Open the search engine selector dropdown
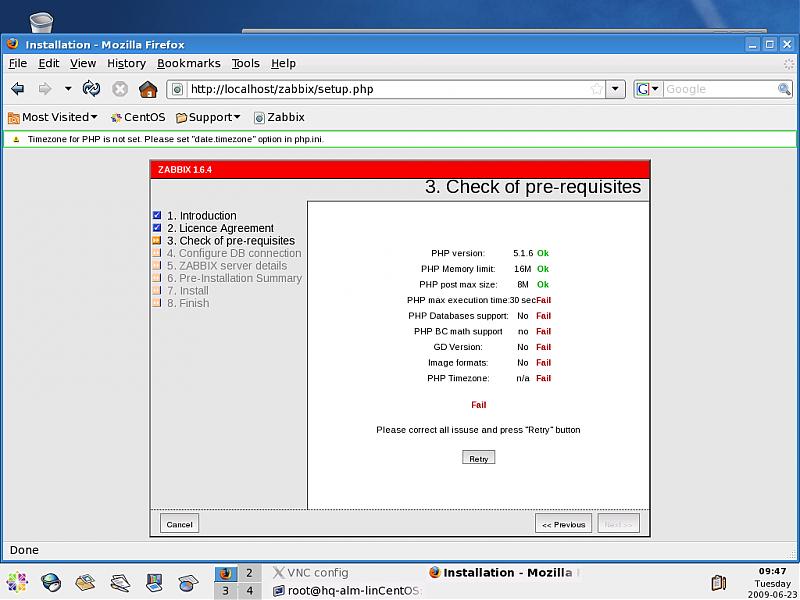The width and height of the screenshot is (800, 600). [648, 89]
